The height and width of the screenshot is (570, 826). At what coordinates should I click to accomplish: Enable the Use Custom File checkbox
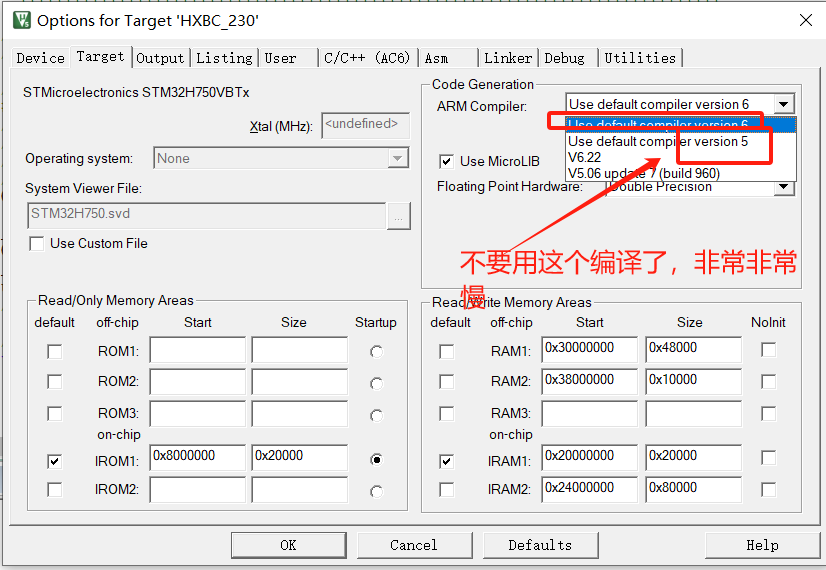[37, 243]
